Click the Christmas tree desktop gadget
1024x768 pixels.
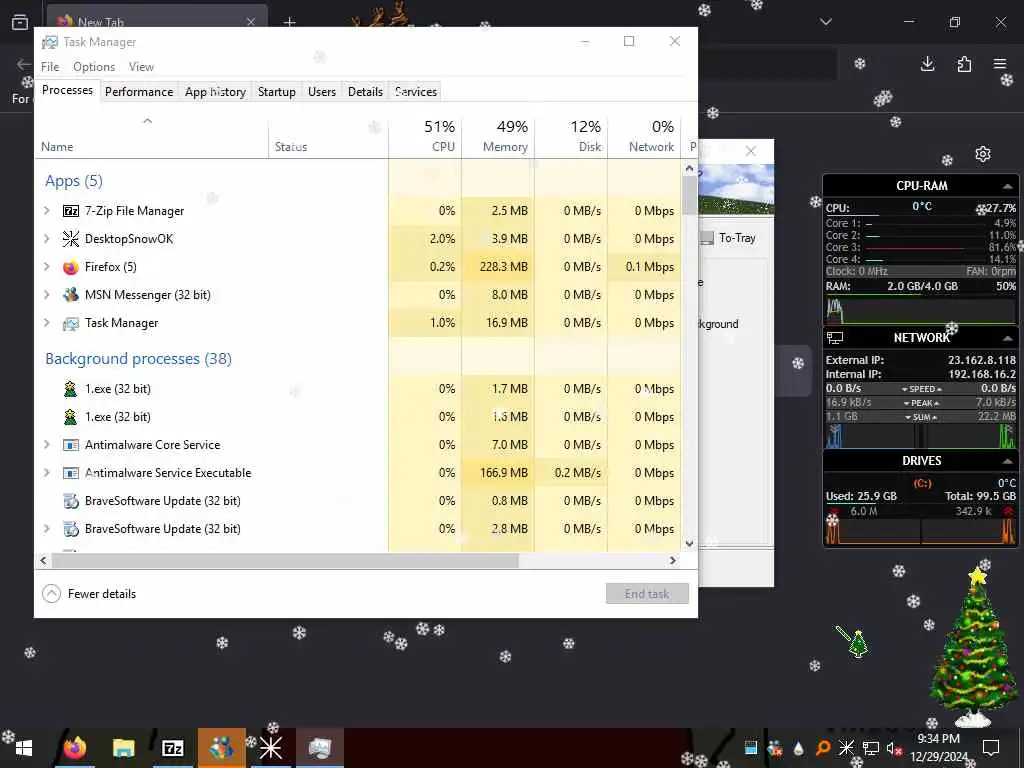click(973, 647)
